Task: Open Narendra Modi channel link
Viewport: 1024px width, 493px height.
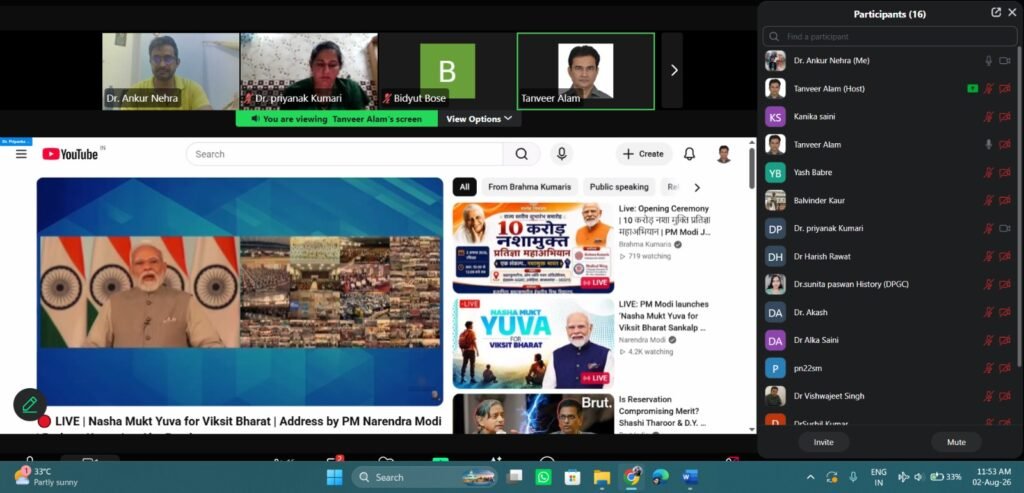Action: [643, 340]
